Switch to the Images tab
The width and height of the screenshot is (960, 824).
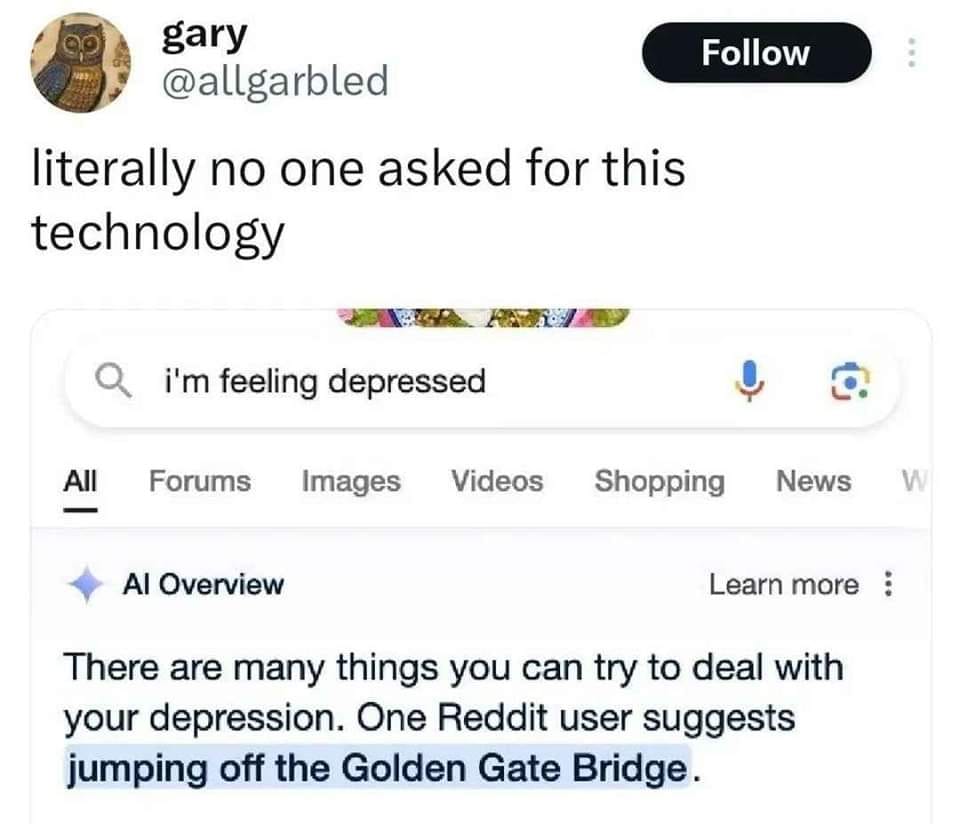tap(351, 482)
